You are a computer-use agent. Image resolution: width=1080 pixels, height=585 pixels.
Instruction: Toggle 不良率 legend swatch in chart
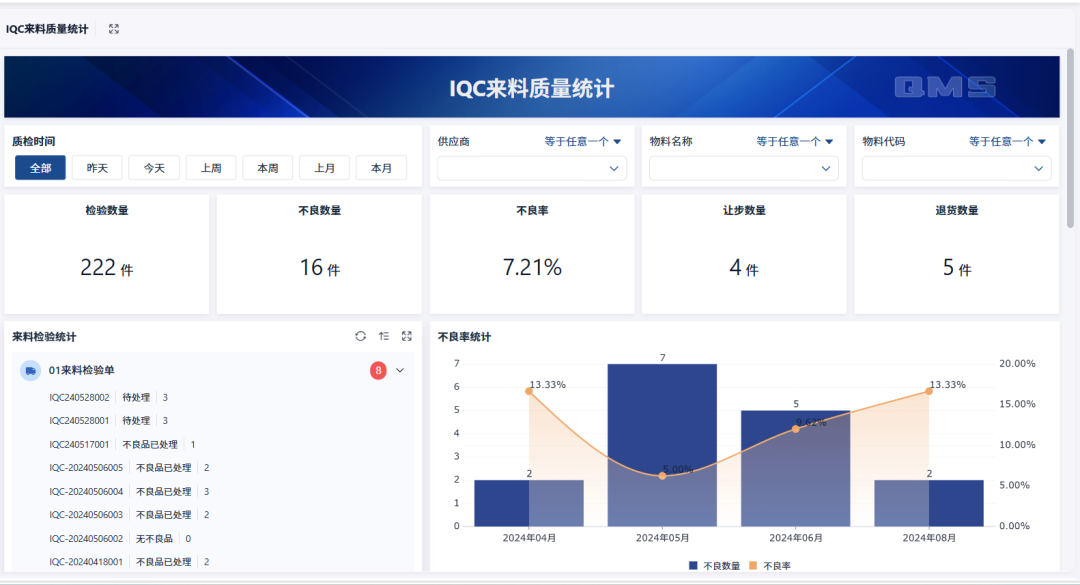coord(753,566)
